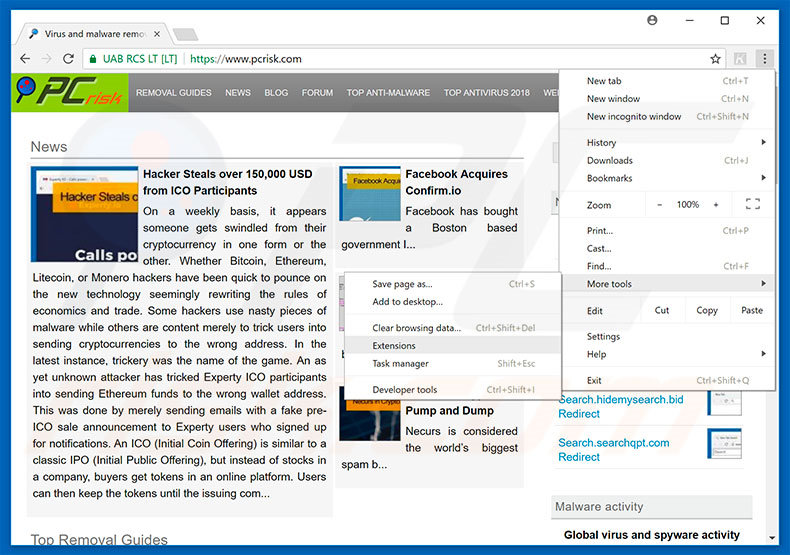This screenshot has width=790, height=555.
Task: Open the REMOVAL GUIDES nav item
Action: pyautogui.click(x=174, y=93)
